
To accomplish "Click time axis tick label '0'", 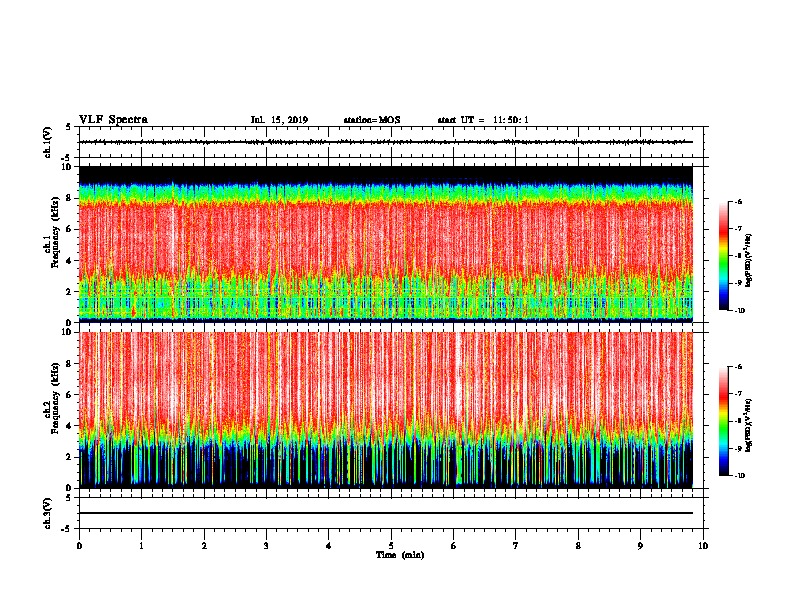I will pos(79,546).
